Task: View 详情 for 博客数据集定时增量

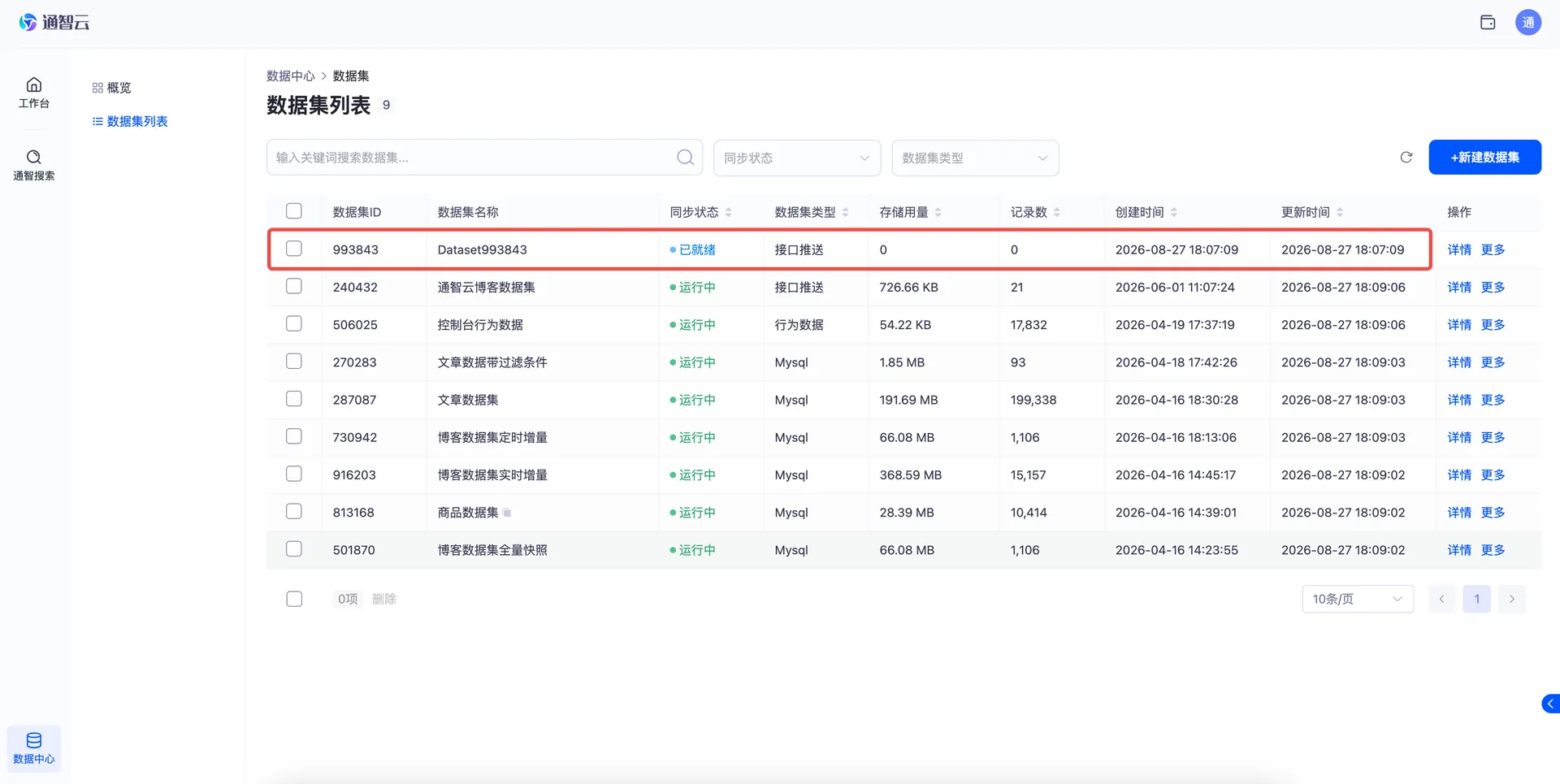Action: (x=1459, y=437)
